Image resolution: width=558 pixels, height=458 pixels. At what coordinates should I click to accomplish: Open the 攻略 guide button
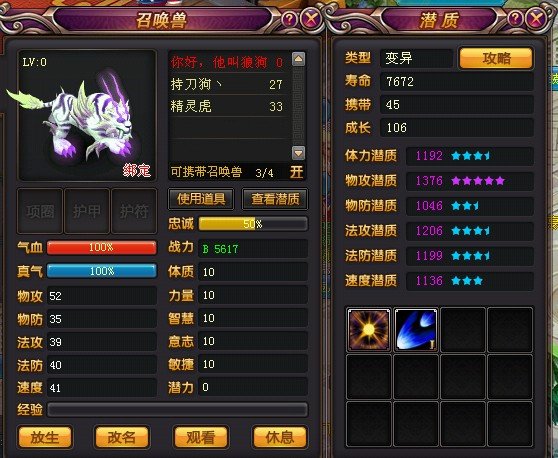(496, 58)
